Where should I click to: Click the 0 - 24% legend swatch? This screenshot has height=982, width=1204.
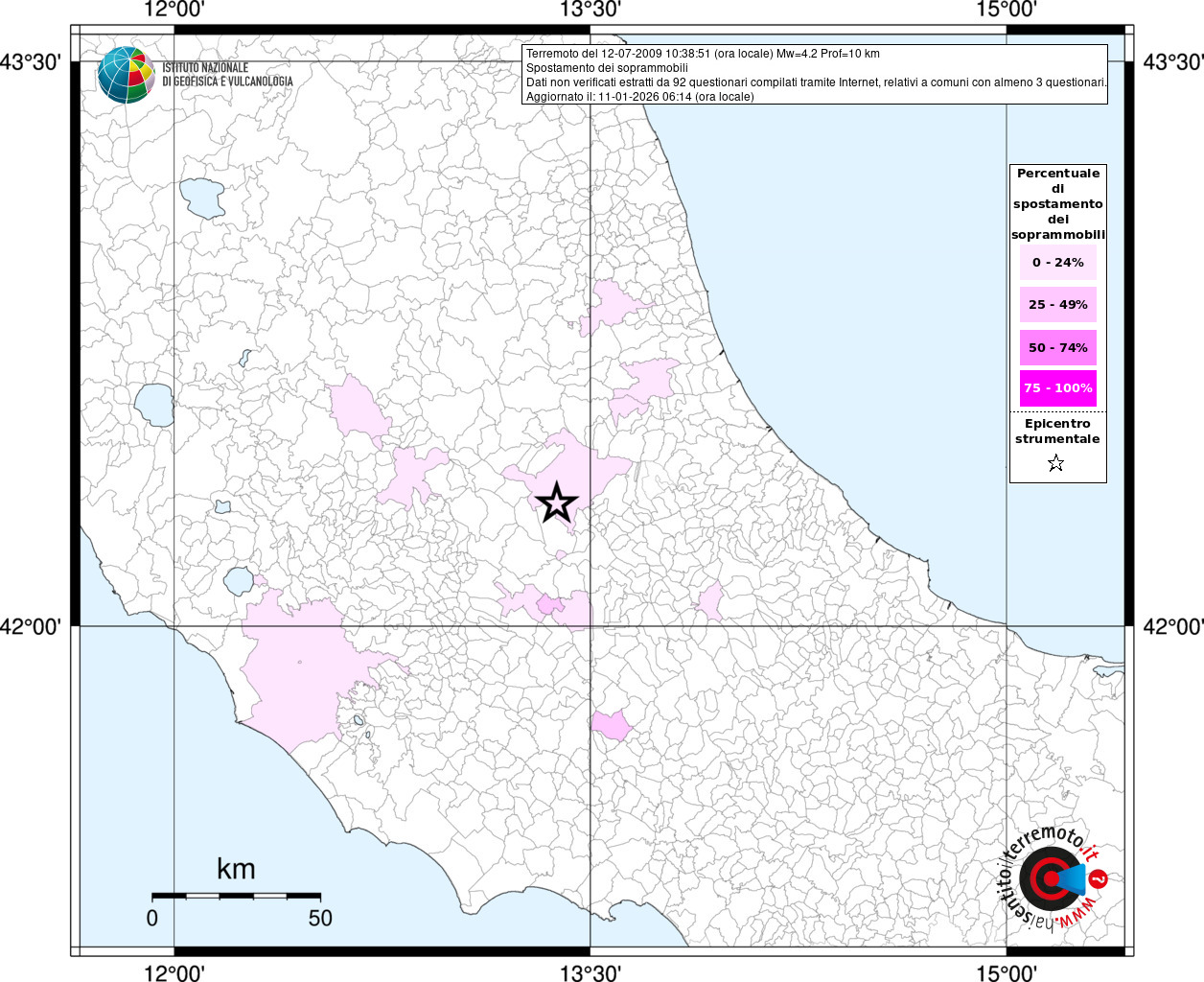pyautogui.click(x=1057, y=263)
